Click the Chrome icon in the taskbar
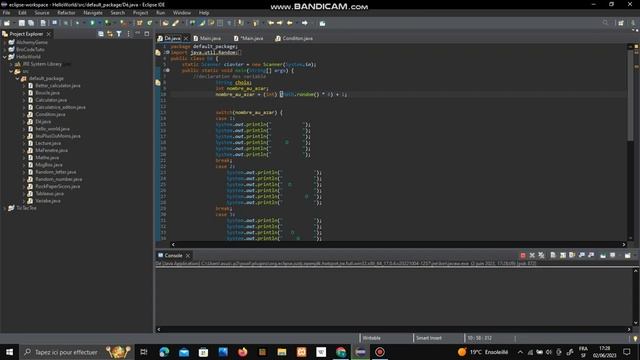This screenshot has height=360, width=640. (x=341, y=352)
